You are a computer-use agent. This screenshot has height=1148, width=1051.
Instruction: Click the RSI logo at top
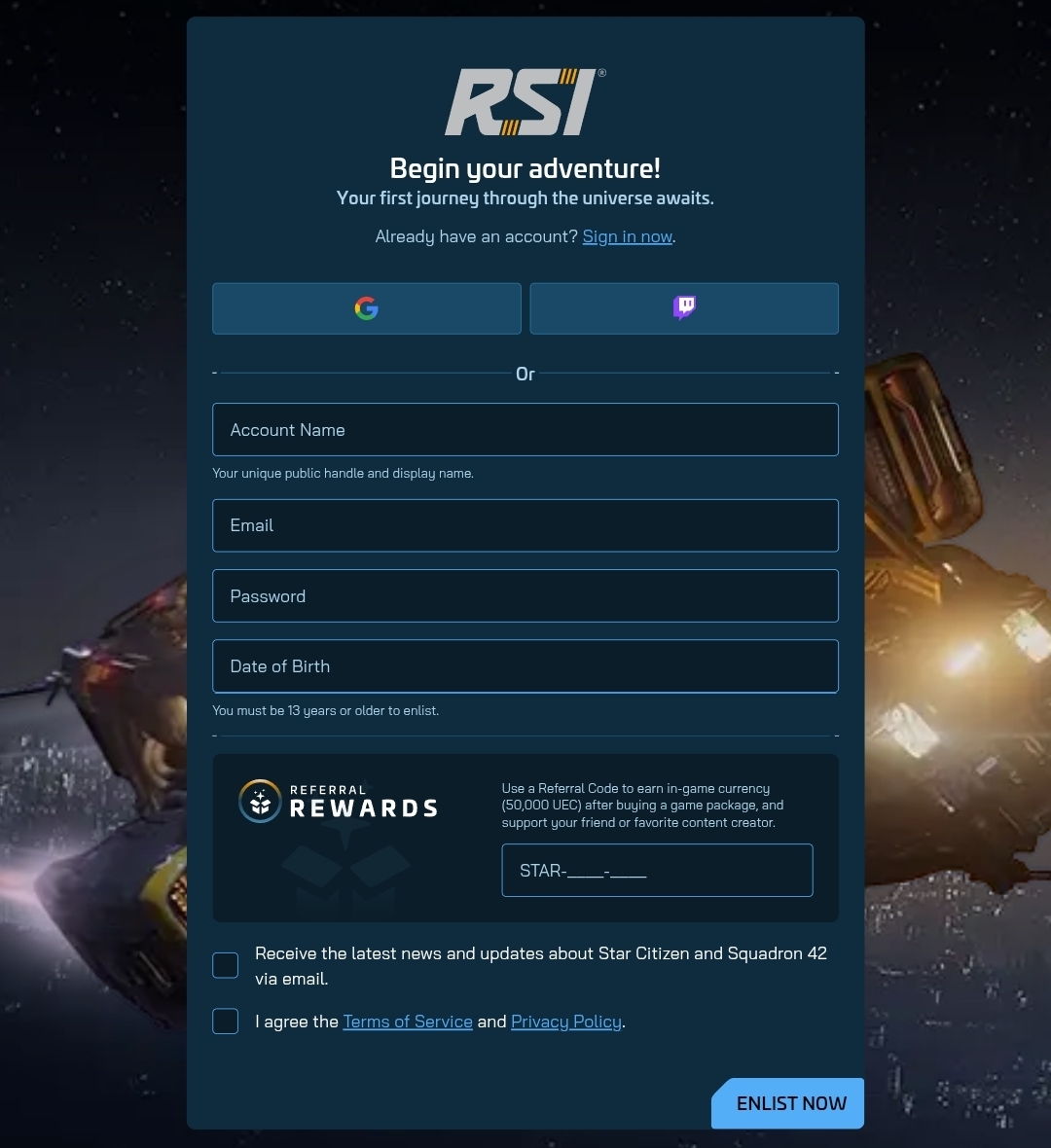click(x=525, y=102)
